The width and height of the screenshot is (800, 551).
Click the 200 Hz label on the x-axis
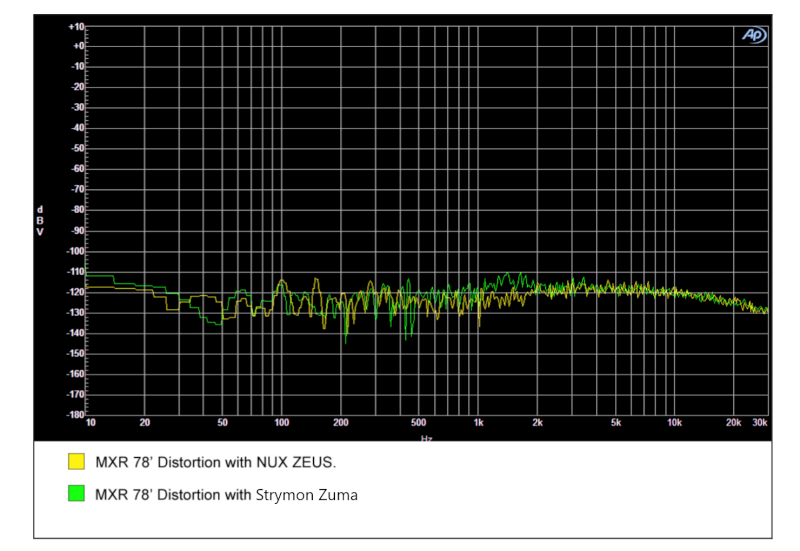pos(341,423)
